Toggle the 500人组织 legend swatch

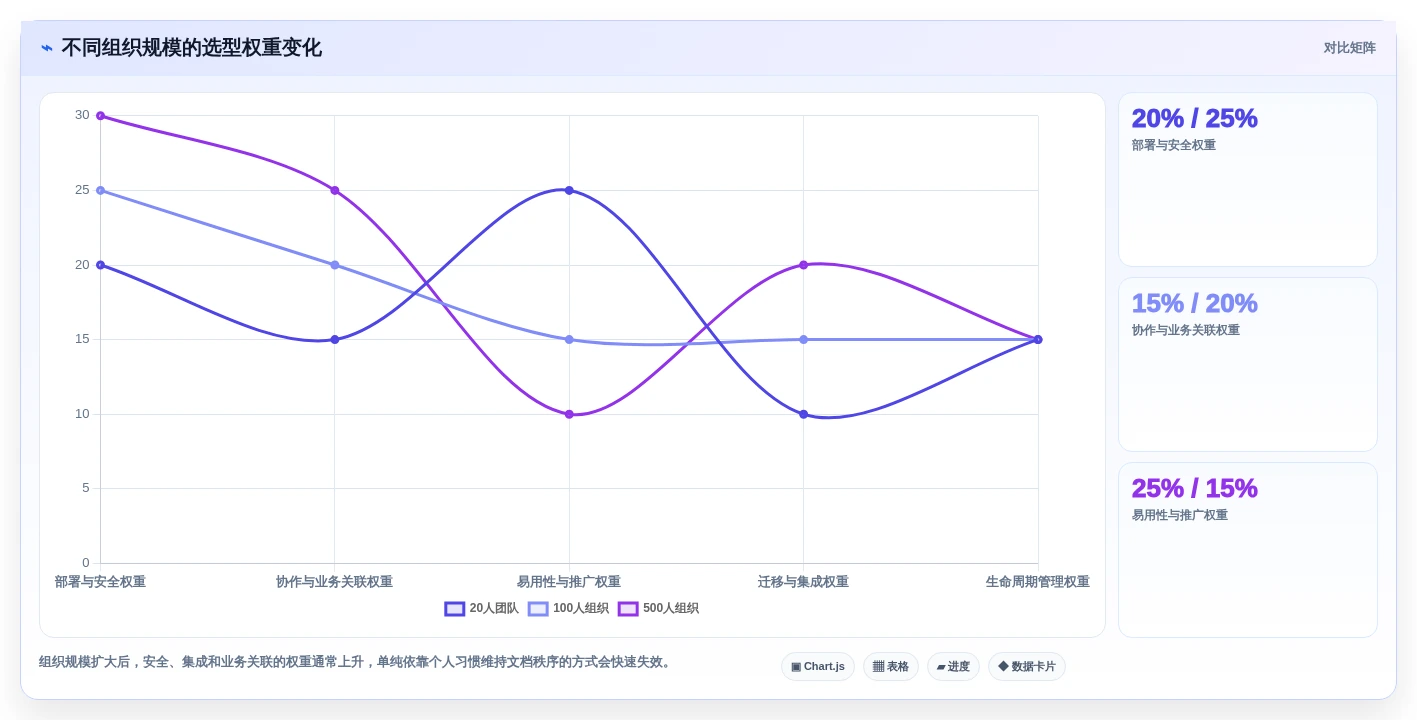[x=628, y=608]
